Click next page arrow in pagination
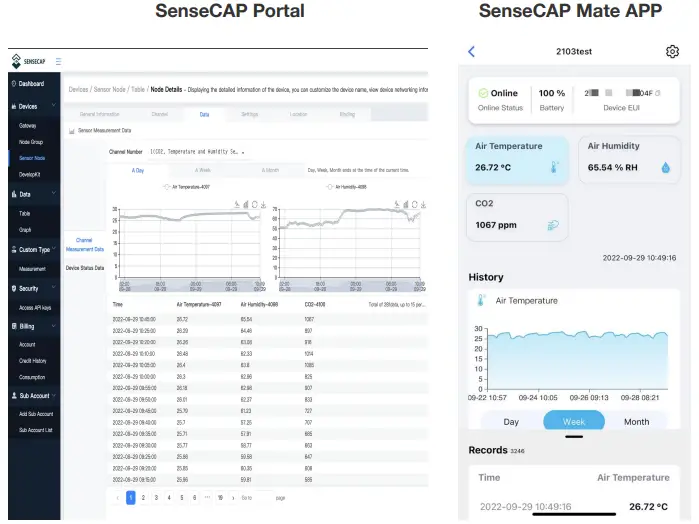Image resolution: width=699 pixels, height=524 pixels. [x=233, y=498]
